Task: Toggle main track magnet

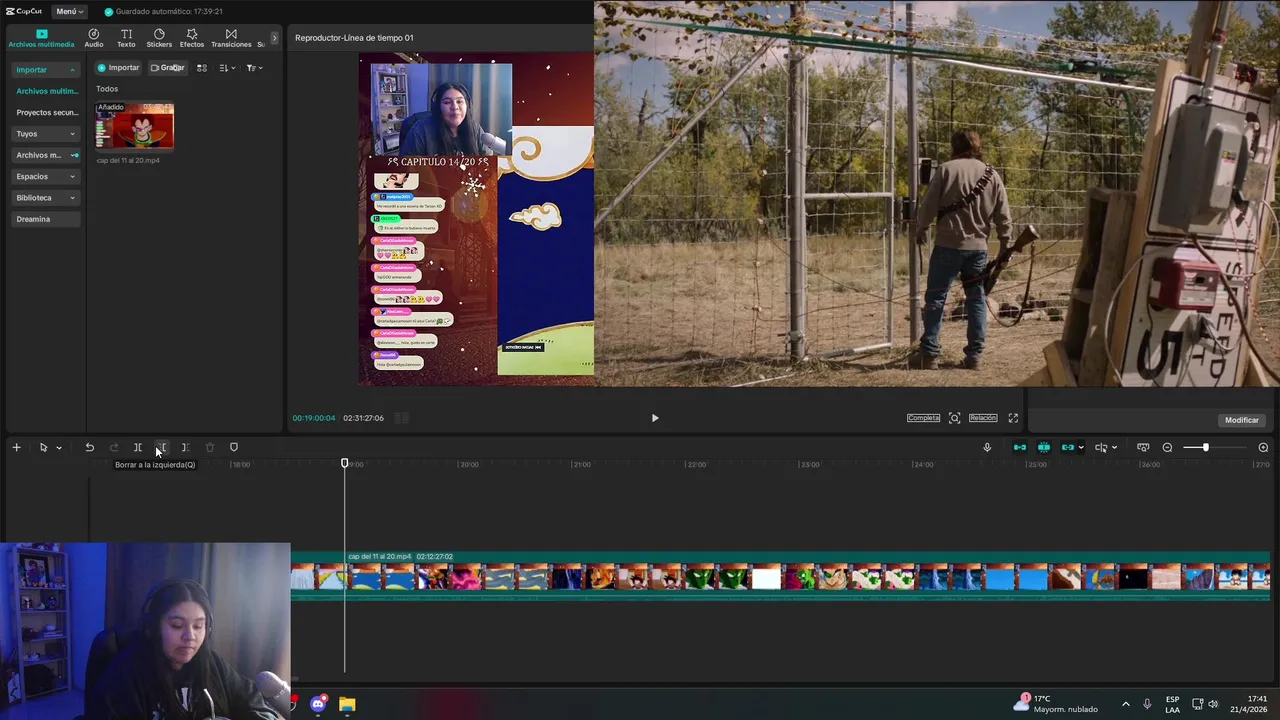Action: [x=1020, y=447]
